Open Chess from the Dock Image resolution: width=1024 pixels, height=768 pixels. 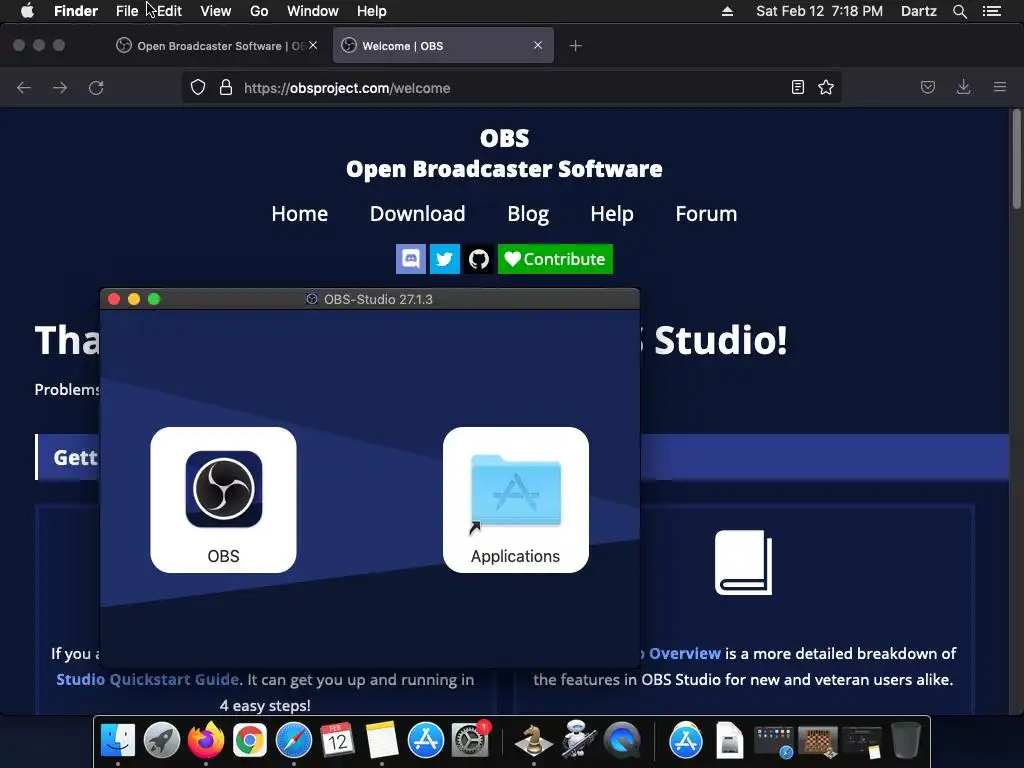pos(534,740)
